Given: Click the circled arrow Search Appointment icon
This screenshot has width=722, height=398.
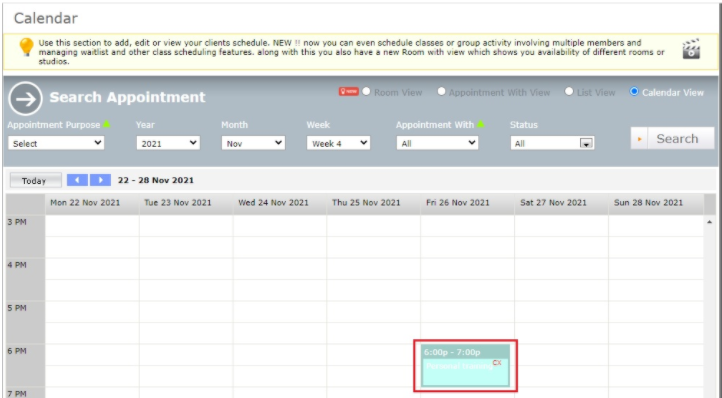Looking at the screenshot, I should (x=25, y=98).
